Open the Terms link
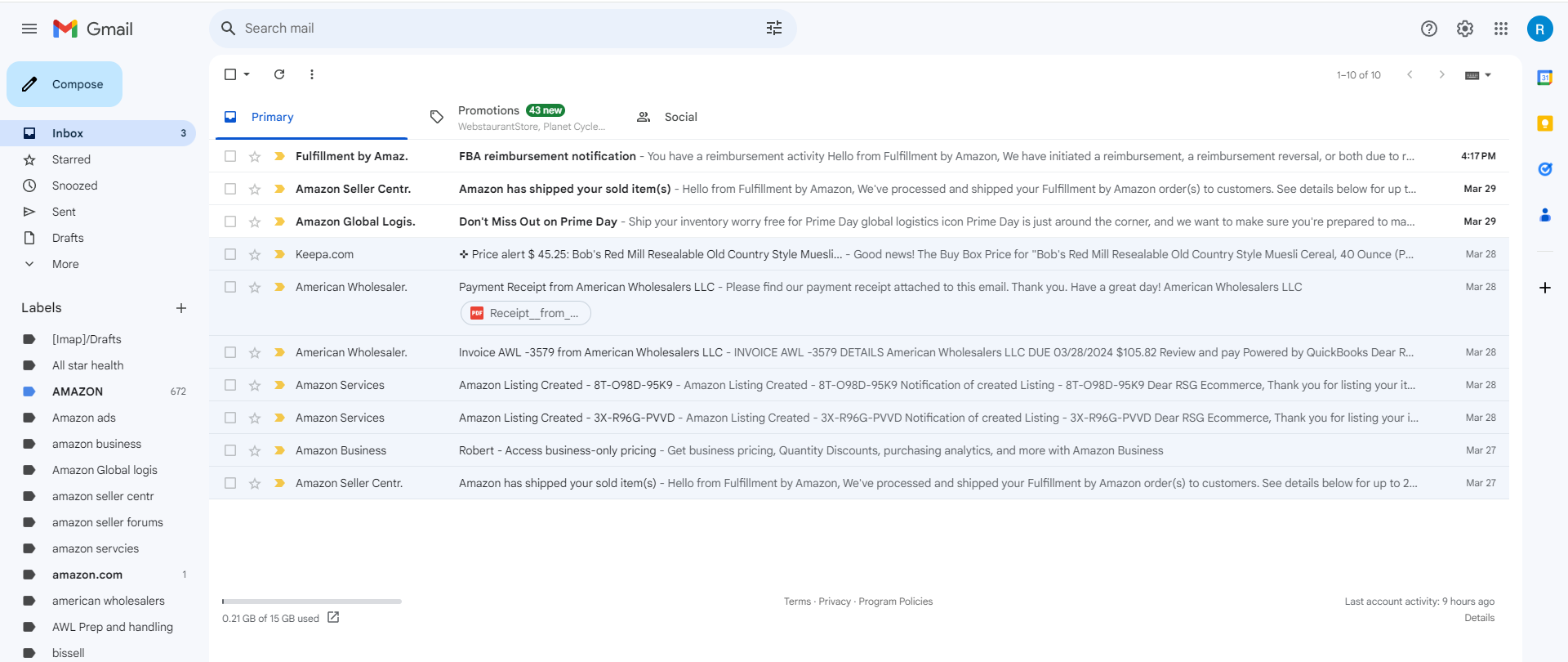The image size is (1568, 662). click(x=797, y=602)
